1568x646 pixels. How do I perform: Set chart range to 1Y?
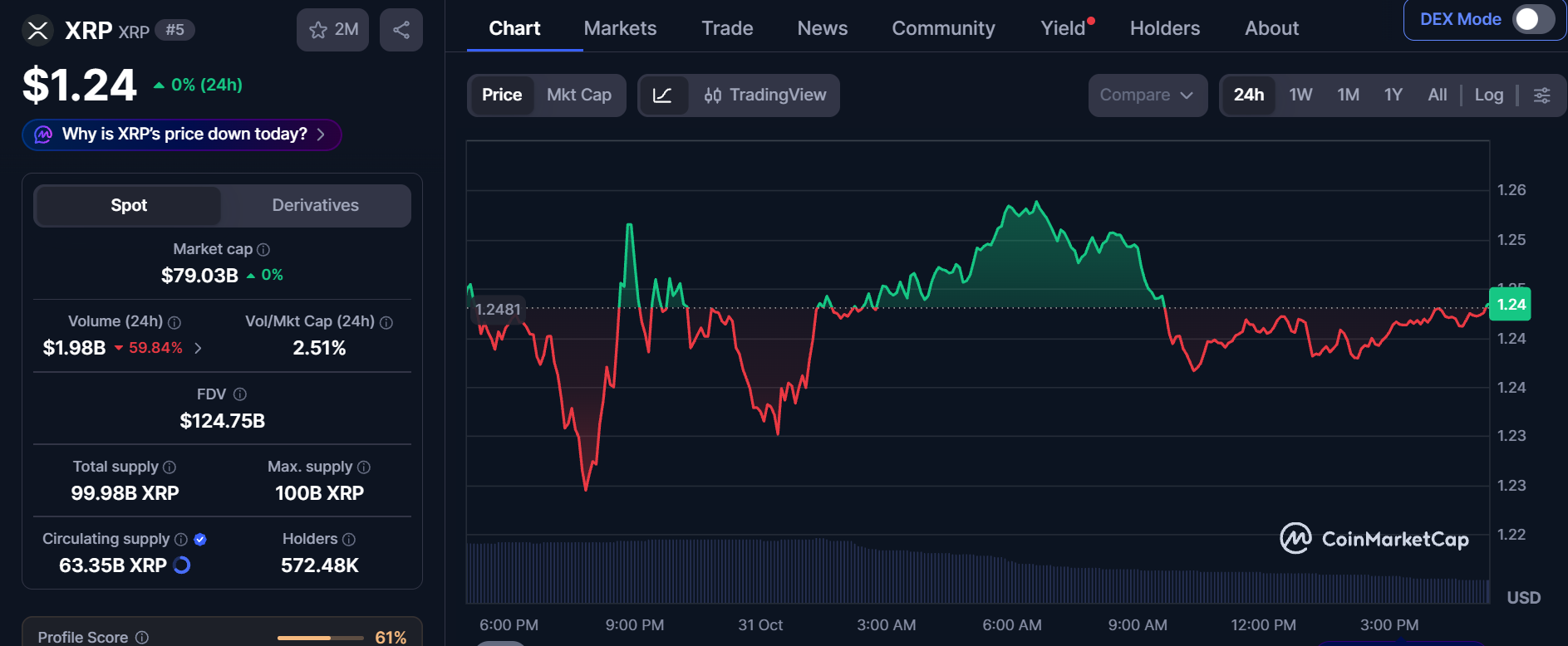(x=1394, y=95)
